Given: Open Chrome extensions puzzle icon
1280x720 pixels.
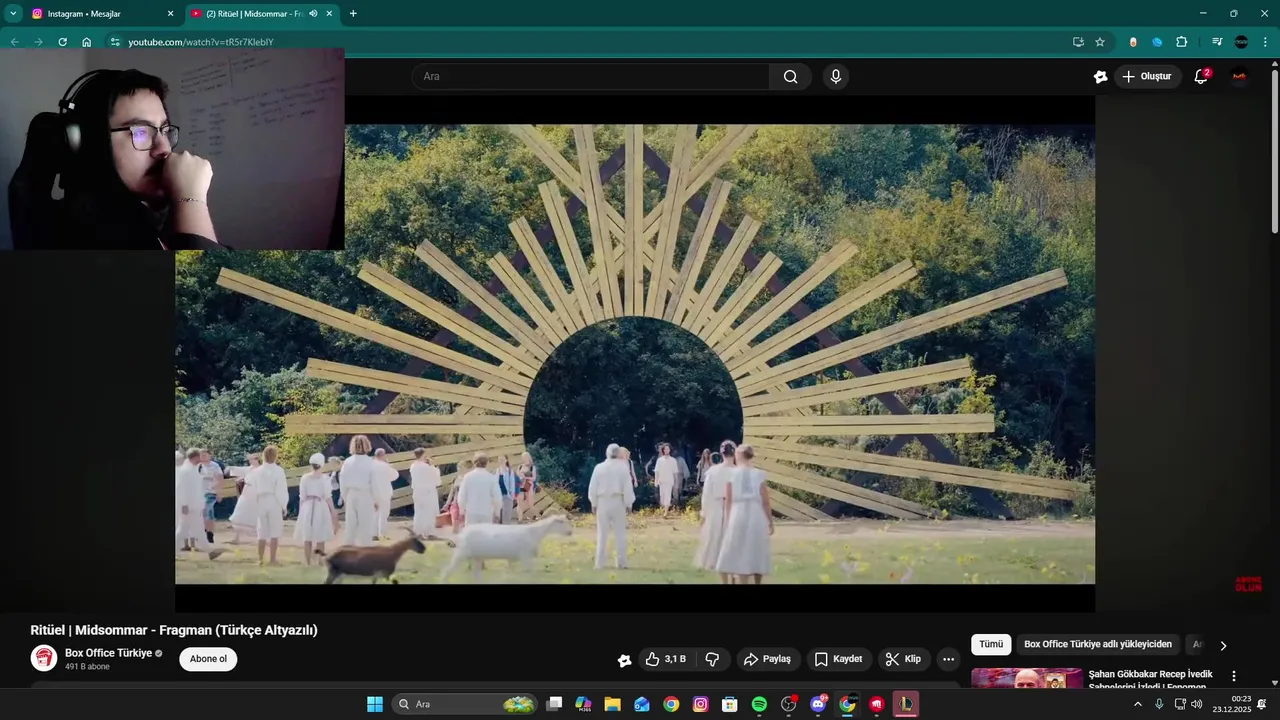Looking at the screenshot, I should (x=1182, y=42).
